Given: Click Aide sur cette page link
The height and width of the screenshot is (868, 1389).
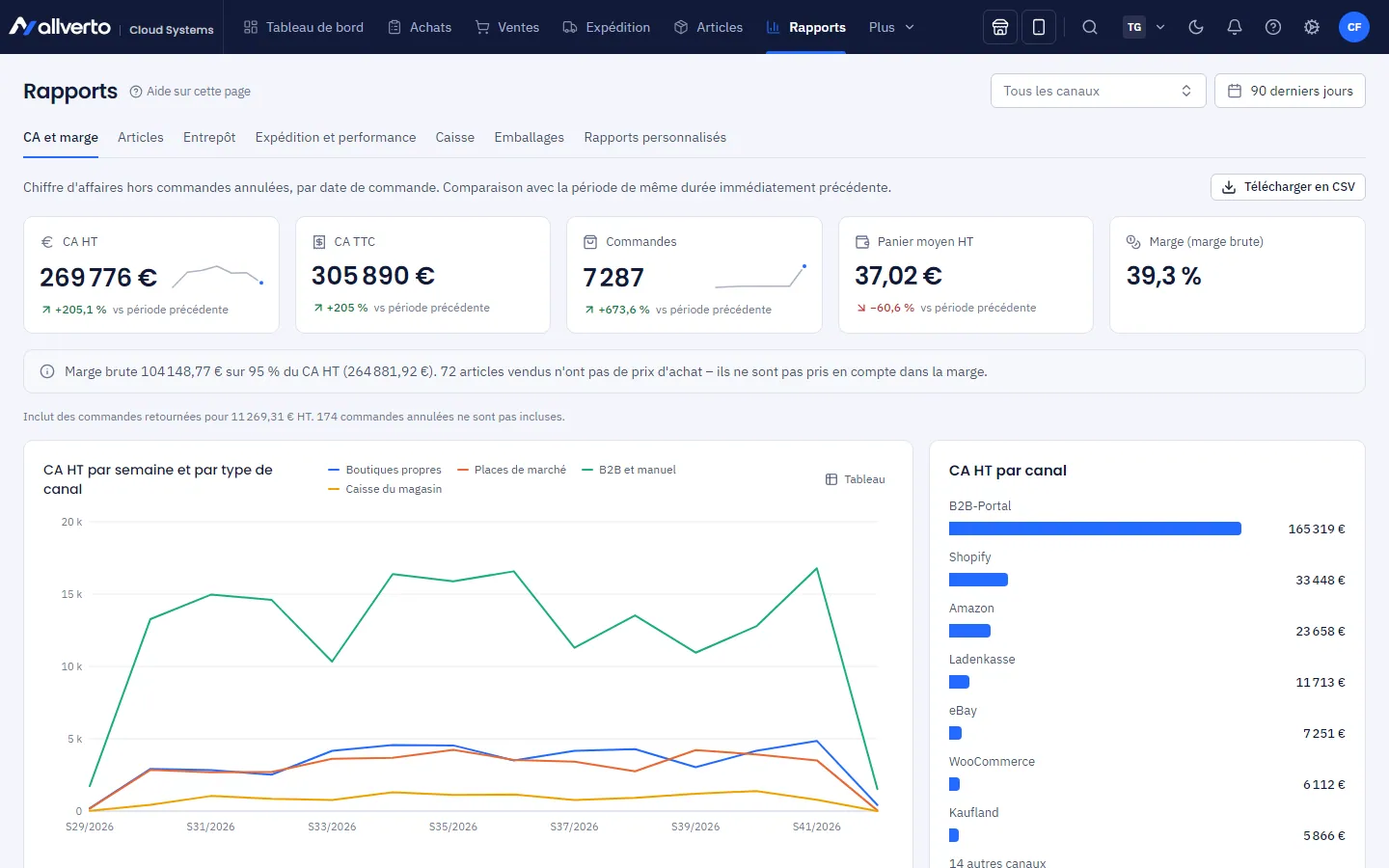Looking at the screenshot, I should [190, 92].
